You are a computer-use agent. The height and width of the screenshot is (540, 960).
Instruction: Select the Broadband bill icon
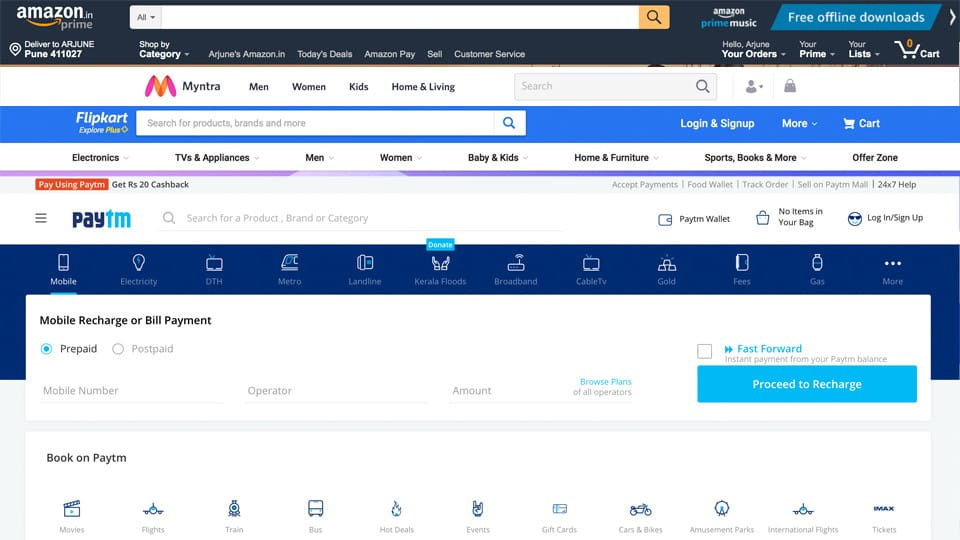click(516, 263)
